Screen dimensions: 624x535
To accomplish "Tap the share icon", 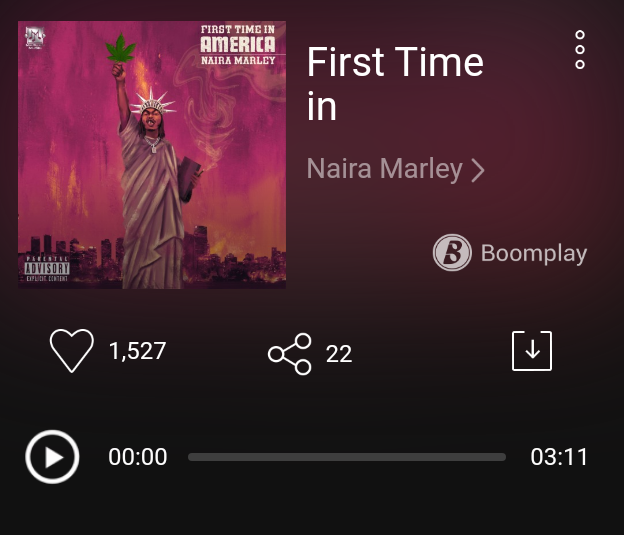I will pyautogui.click(x=290, y=354).
